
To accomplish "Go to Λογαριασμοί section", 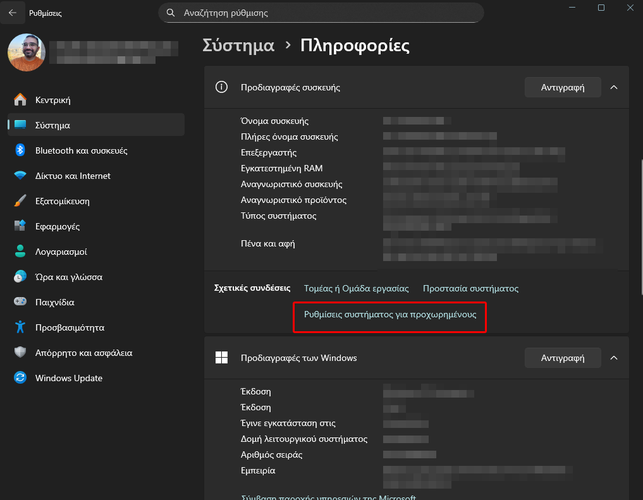I will tap(61, 252).
